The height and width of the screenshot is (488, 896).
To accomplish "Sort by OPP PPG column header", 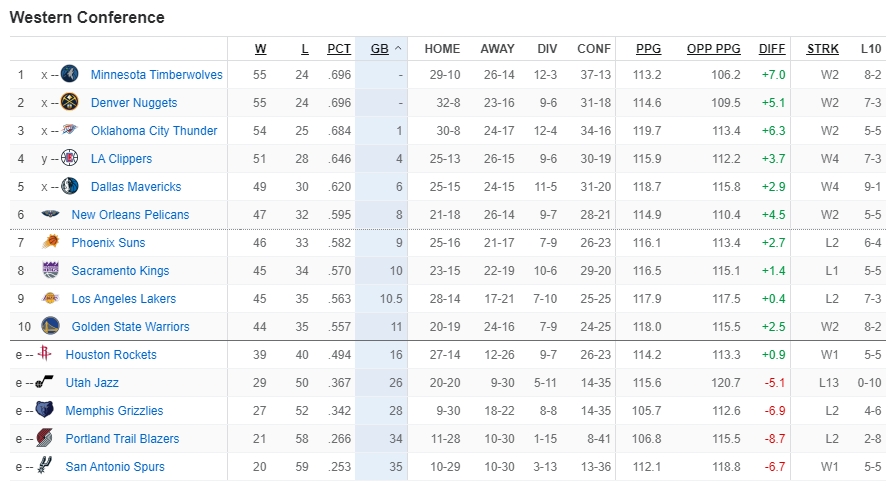I will 713,48.
